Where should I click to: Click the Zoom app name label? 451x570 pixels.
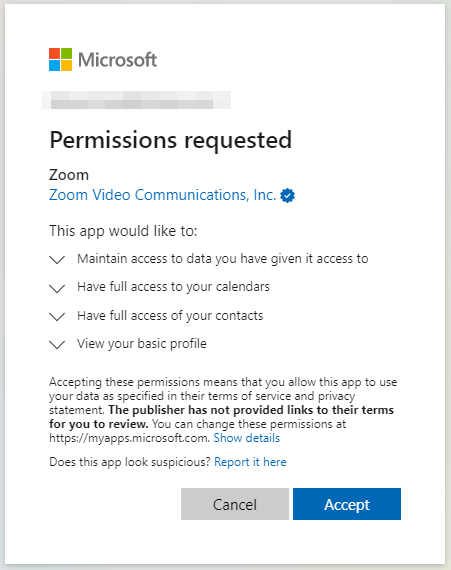(x=69, y=175)
